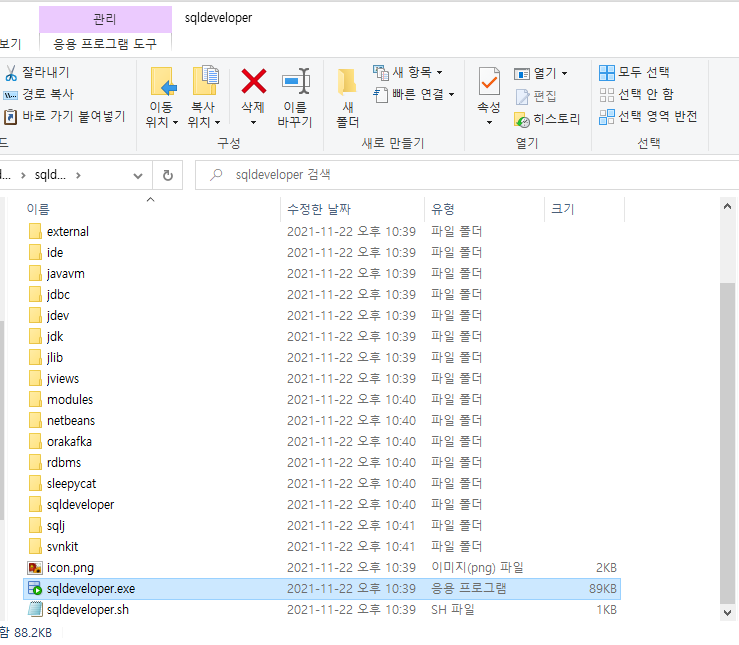
Task: Select the netbeans folder name
Action: 71,421
